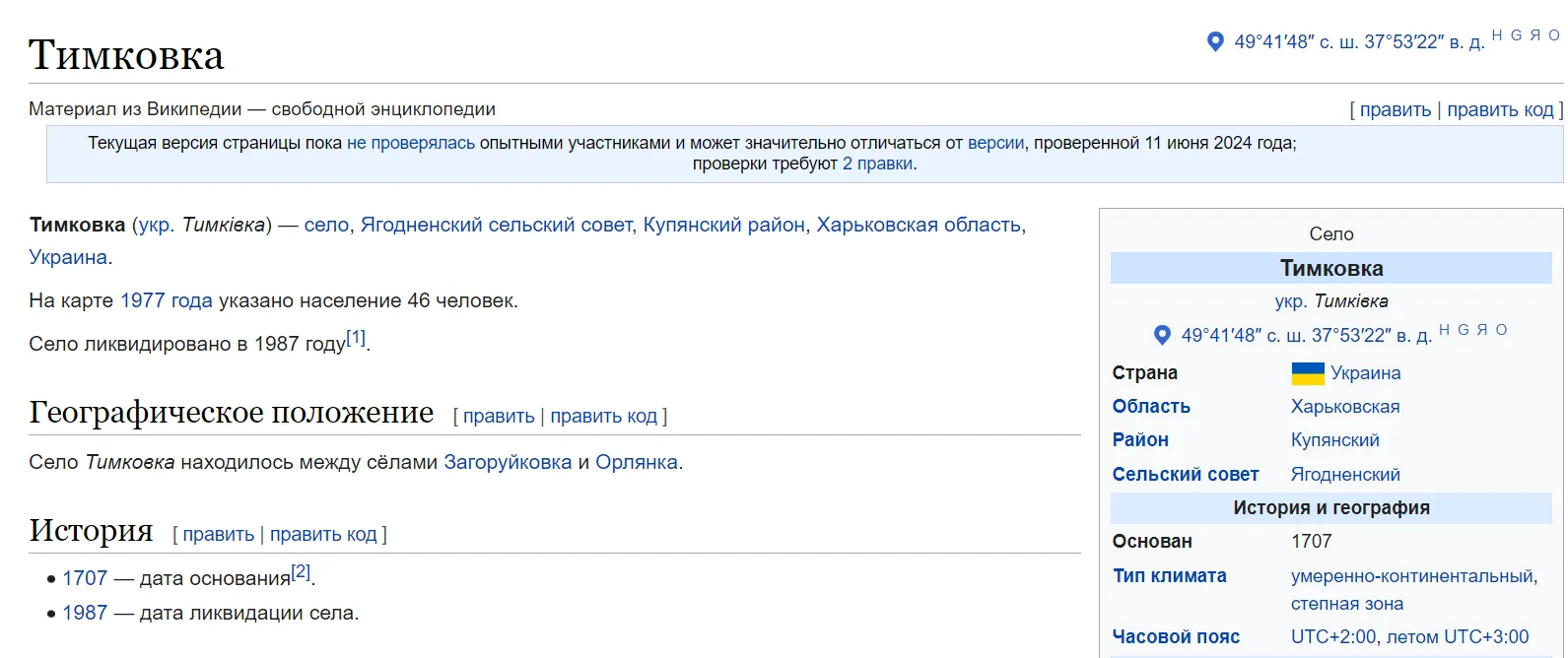Screen dimensions: 1568x658
Task: Open the "править" edit link next to the title
Action: tap(1395, 108)
